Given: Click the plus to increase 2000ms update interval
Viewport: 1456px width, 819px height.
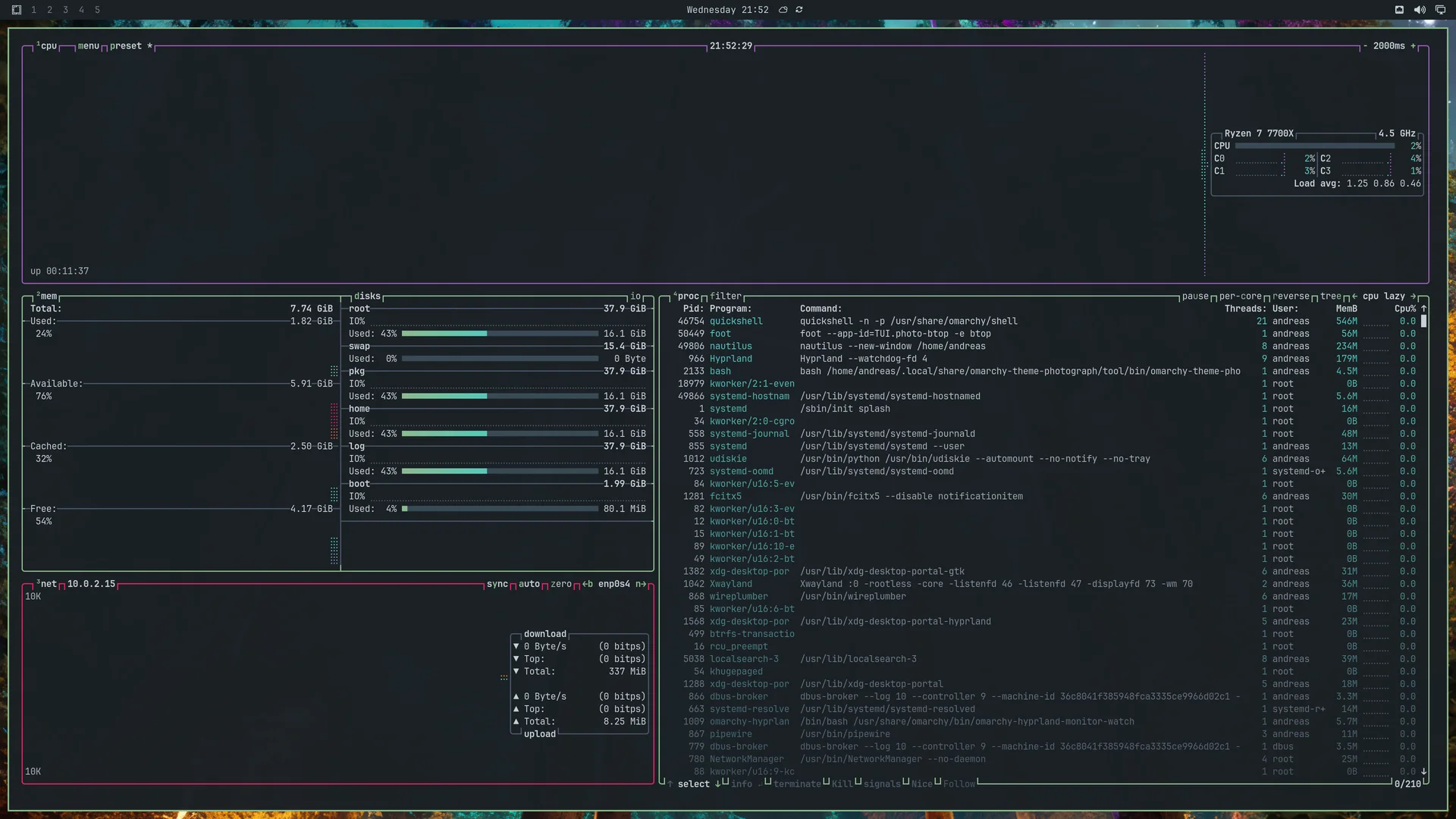Looking at the screenshot, I should coord(1413,46).
